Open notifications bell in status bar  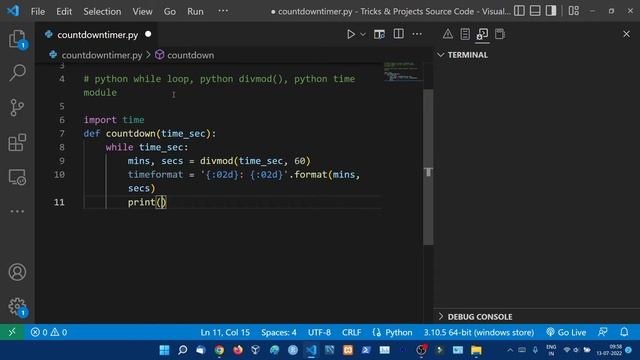624,332
